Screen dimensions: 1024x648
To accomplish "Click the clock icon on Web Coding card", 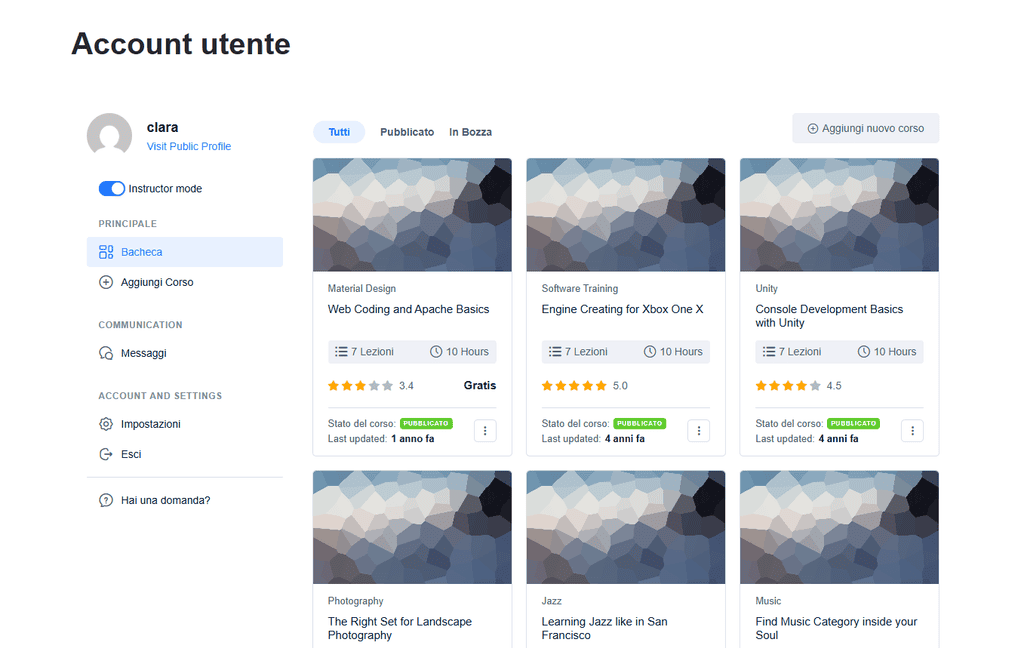I will click(x=436, y=351).
